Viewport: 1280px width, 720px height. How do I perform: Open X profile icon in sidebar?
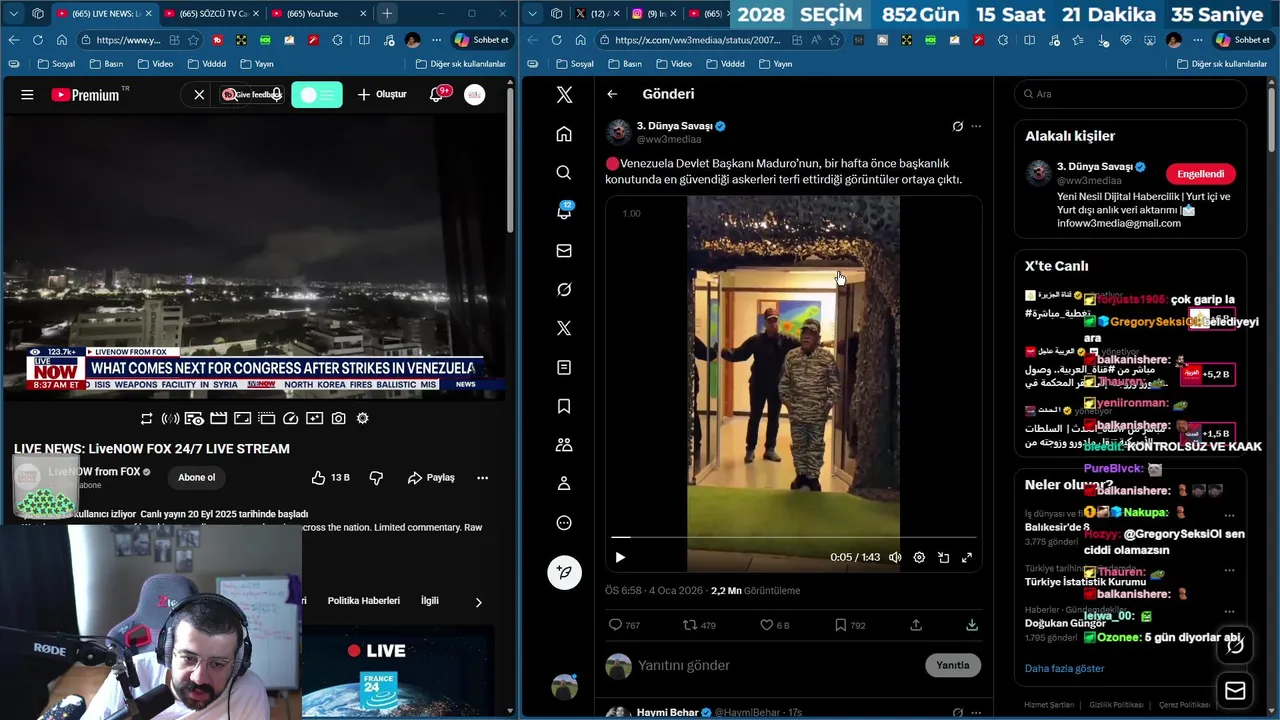click(564, 484)
